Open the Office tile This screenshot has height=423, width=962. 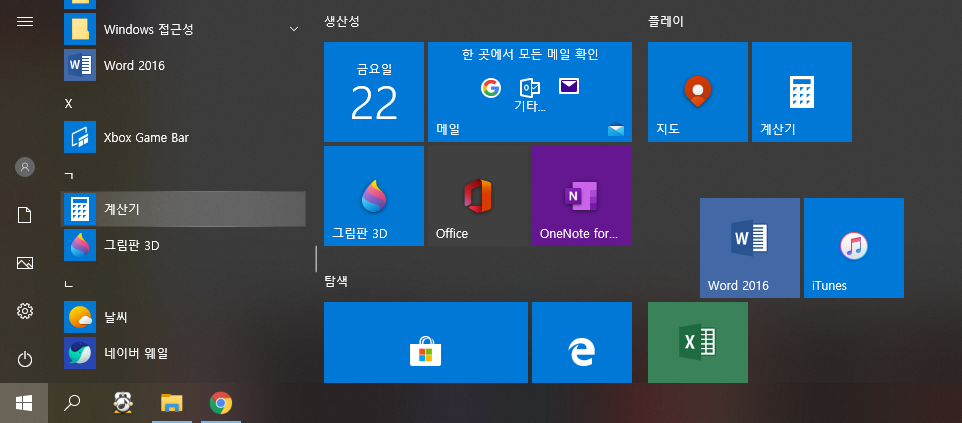tap(478, 196)
